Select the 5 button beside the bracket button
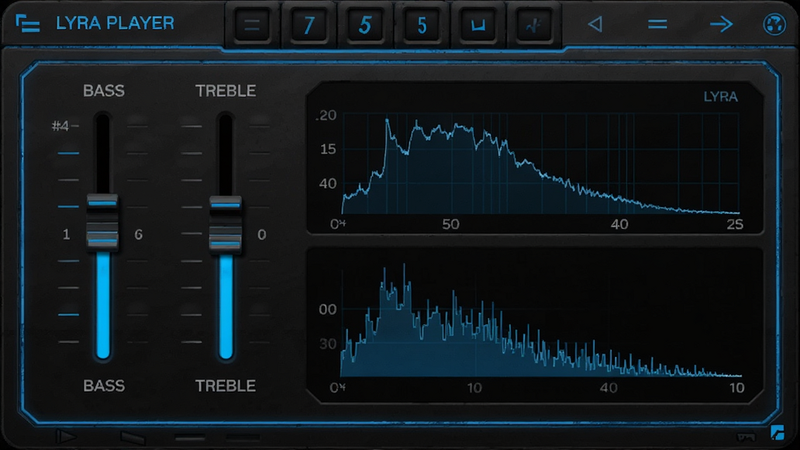Screen dimensions: 800x450 click(x=421, y=24)
